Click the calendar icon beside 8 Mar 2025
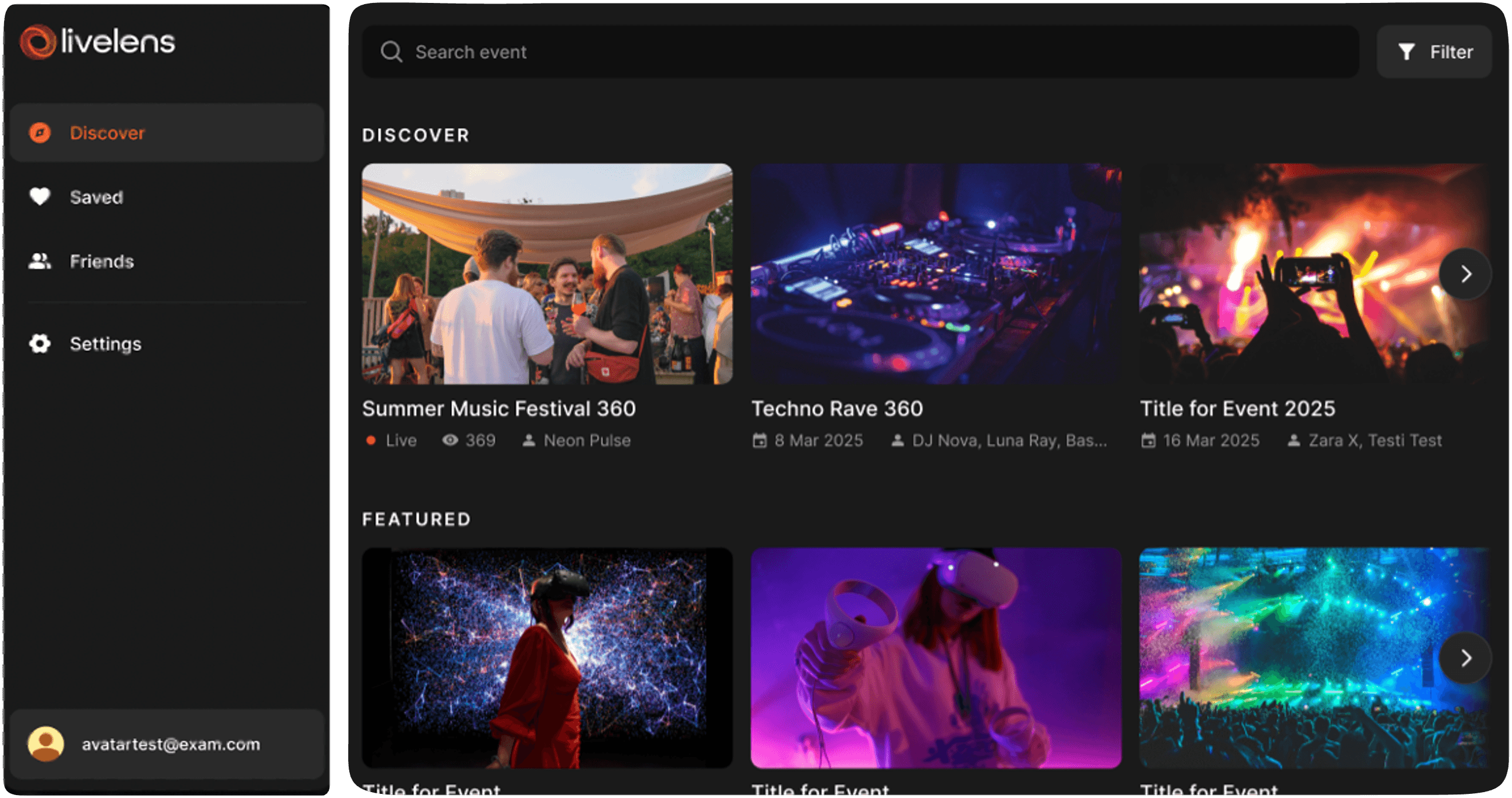 pyautogui.click(x=760, y=440)
